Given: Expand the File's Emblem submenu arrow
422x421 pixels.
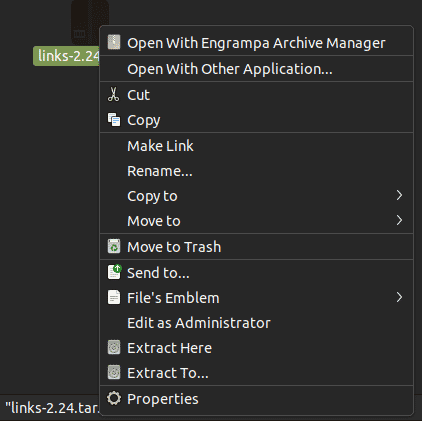Looking at the screenshot, I should tap(399, 297).
